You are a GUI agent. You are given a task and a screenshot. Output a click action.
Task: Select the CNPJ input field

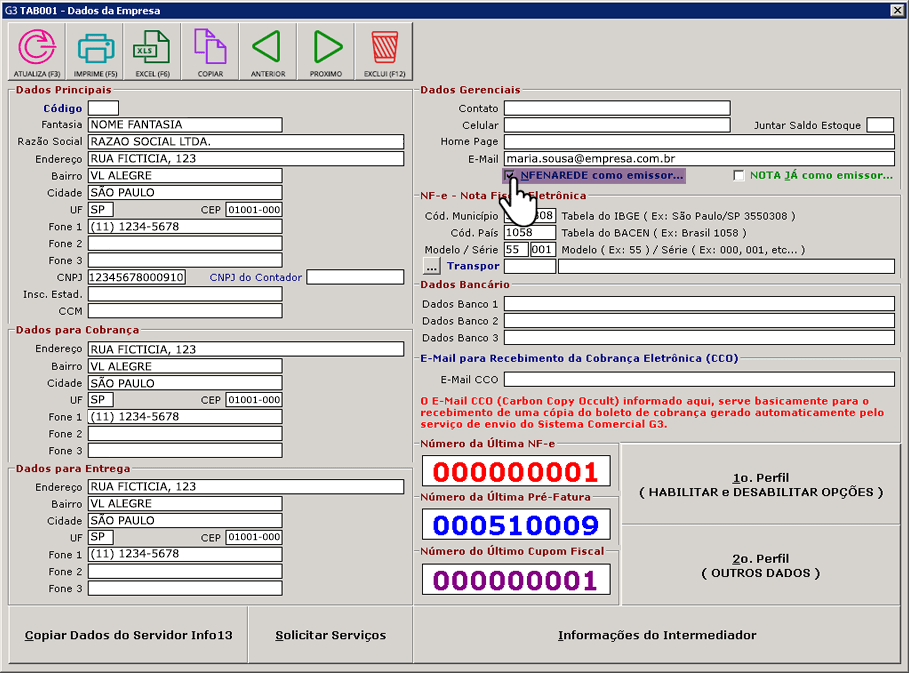pyautogui.click(x=136, y=277)
